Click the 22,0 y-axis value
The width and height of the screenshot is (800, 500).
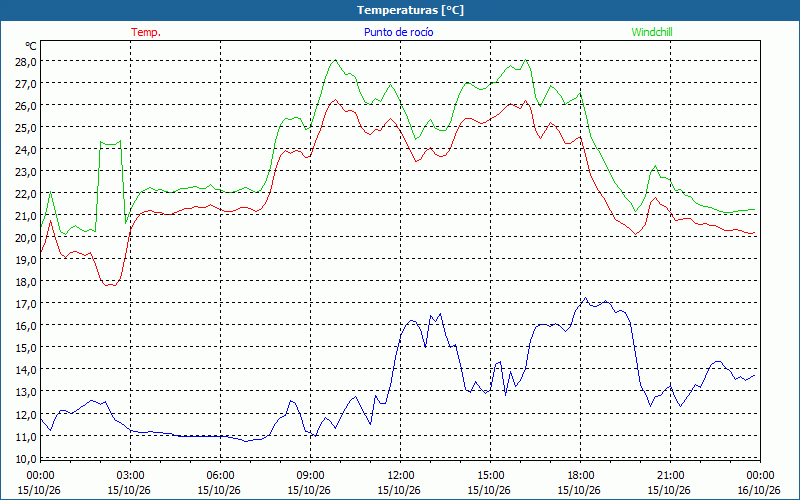(x=25, y=193)
